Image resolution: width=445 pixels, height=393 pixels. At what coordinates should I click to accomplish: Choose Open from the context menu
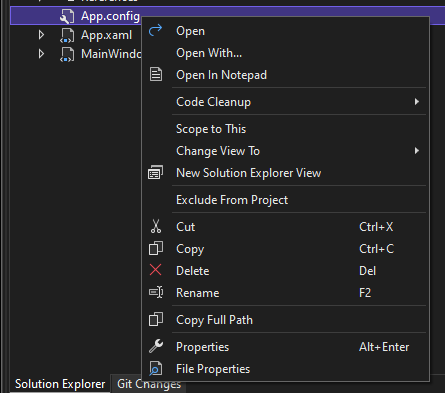(x=286, y=31)
